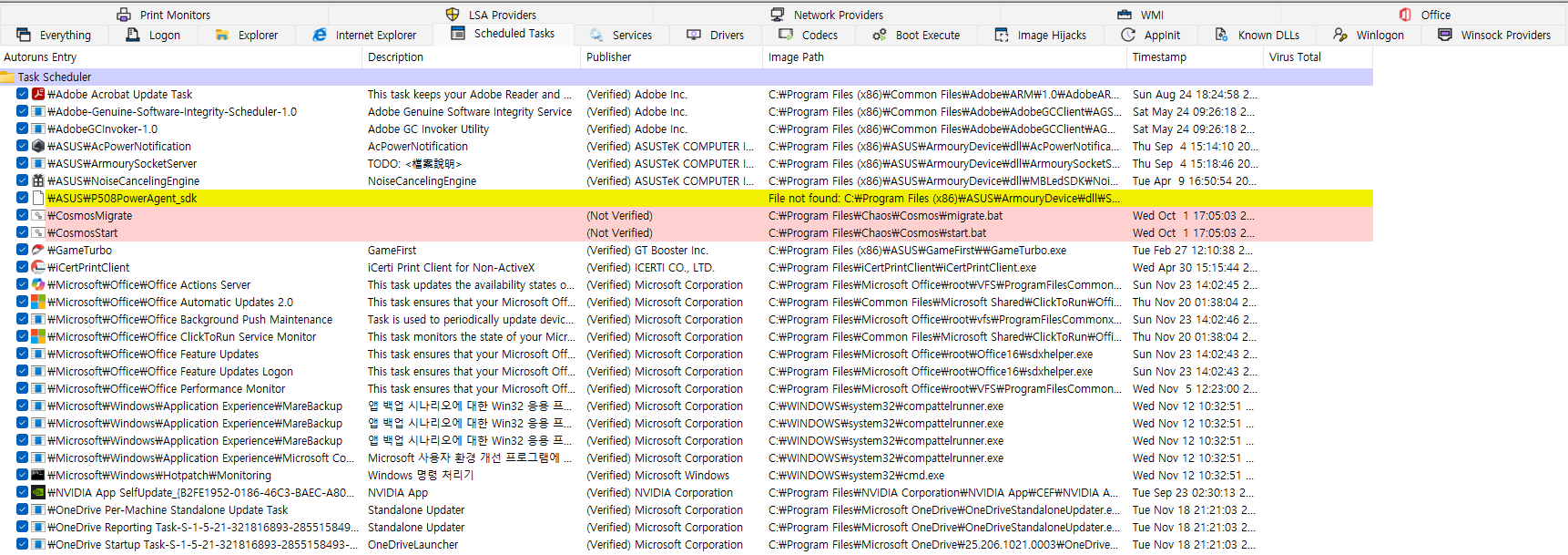The image size is (1568, 555).
Task: Click the ICERTI CO., LTD. publisher cell
Action: tap(650, 268)
